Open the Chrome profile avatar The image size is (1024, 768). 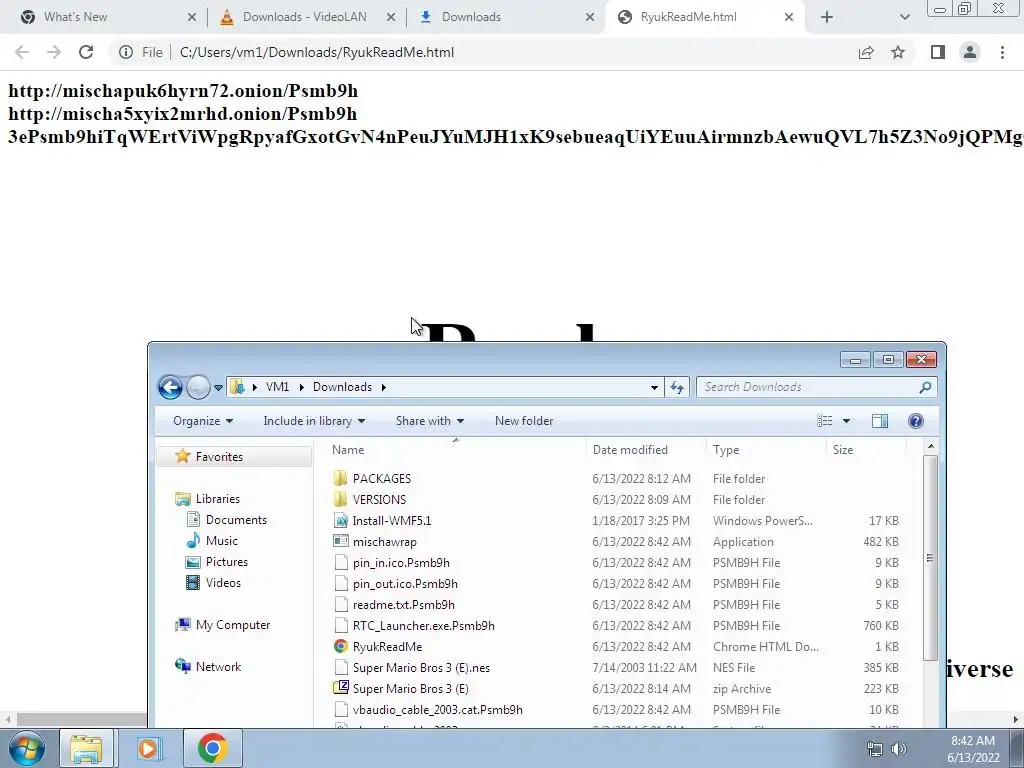coord(970,52)
